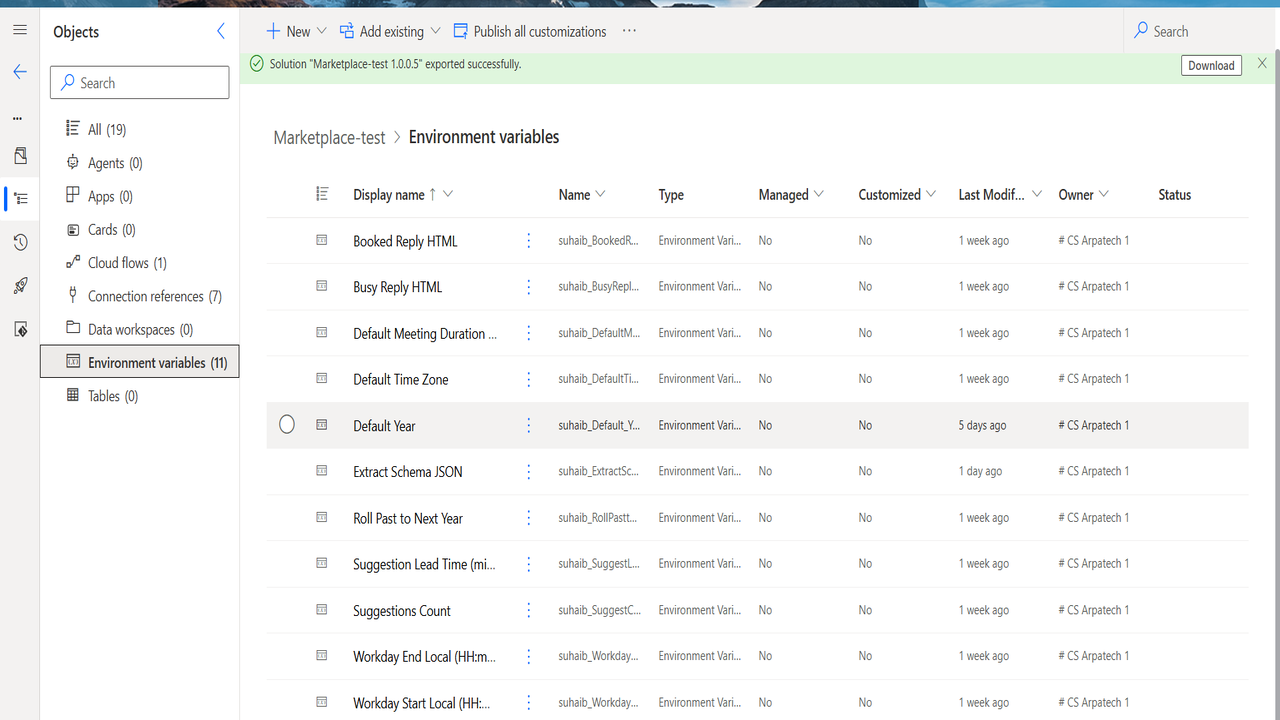Open more actions for Roll Past to Next Year

[x=529, y=518]
